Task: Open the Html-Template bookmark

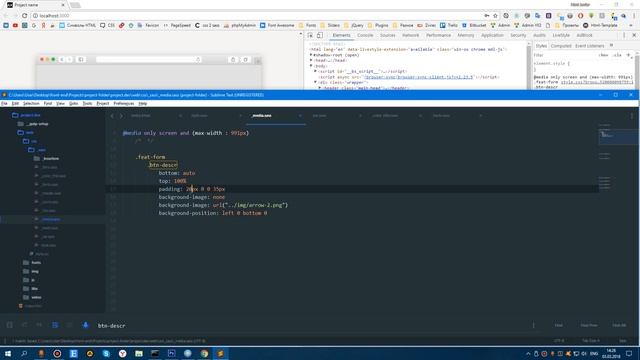Action: pyautogui.click(x=600, y=25)
